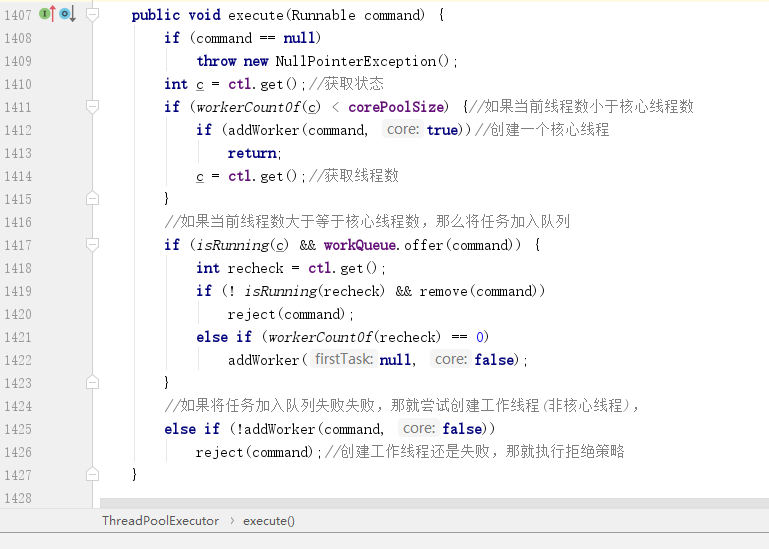
Task: Click the NullPointerException class name
Action: (x=355, y=61)
